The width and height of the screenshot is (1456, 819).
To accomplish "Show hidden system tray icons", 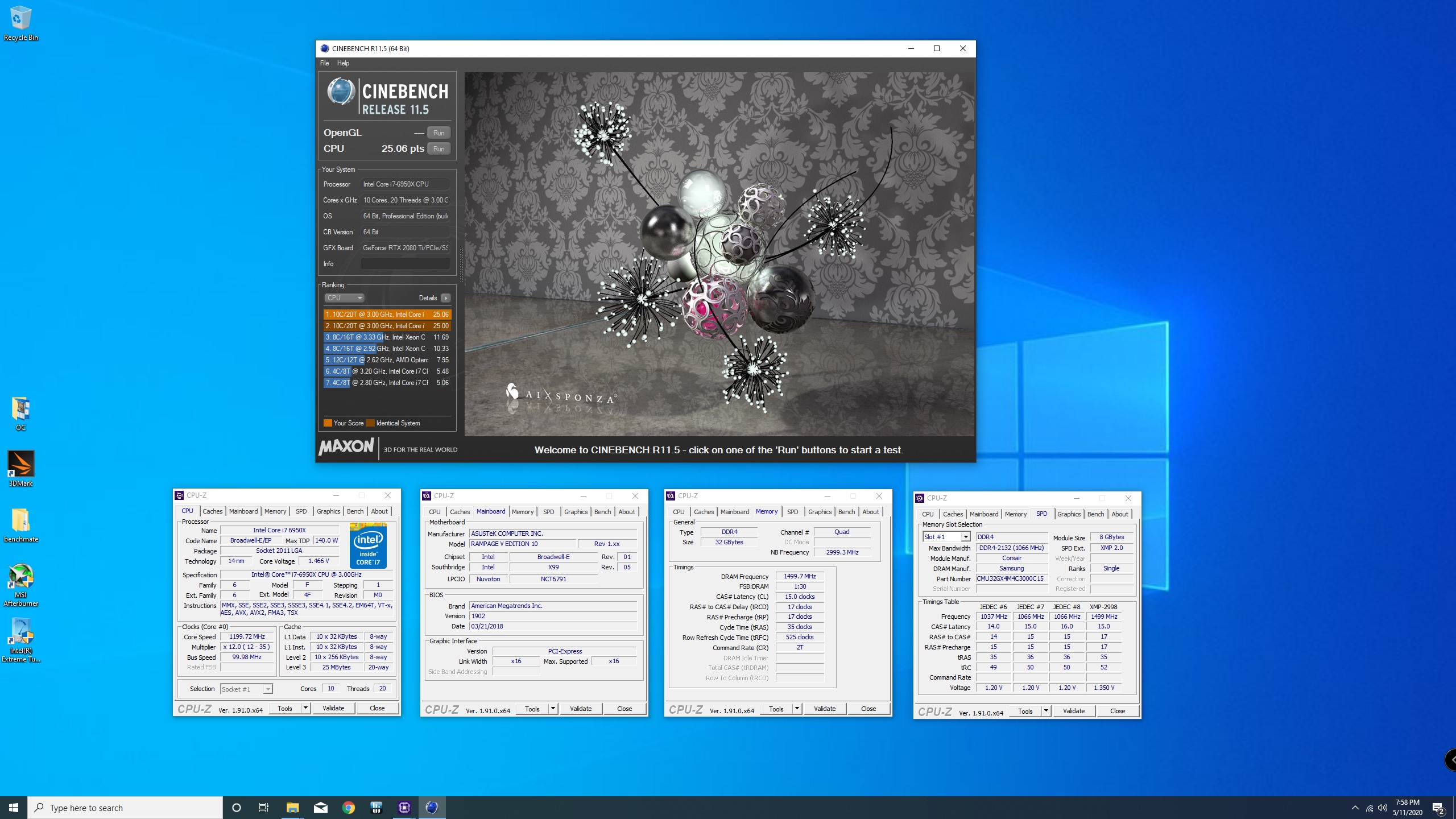I will (x=1355, y=808).
